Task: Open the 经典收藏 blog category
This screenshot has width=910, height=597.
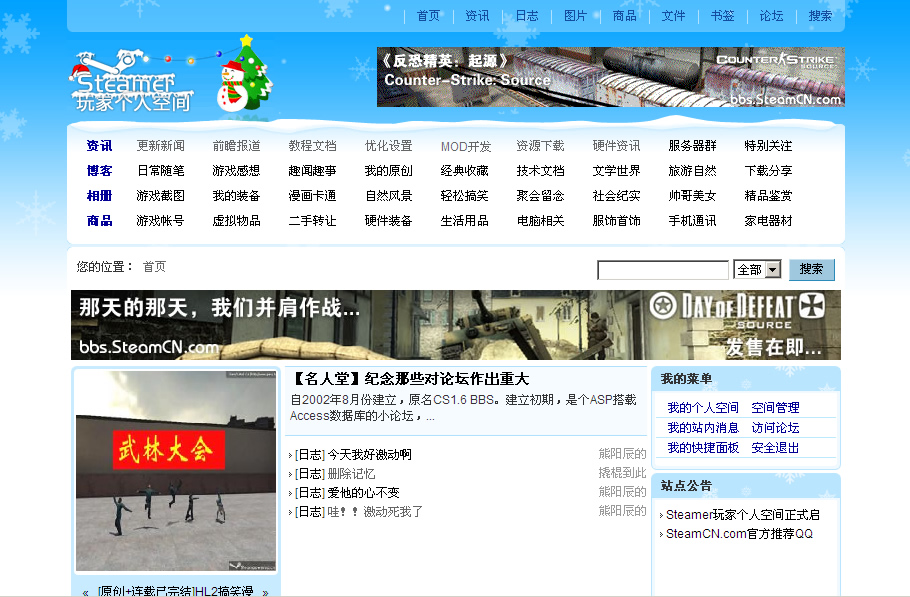Action: [x=464, y=171]
